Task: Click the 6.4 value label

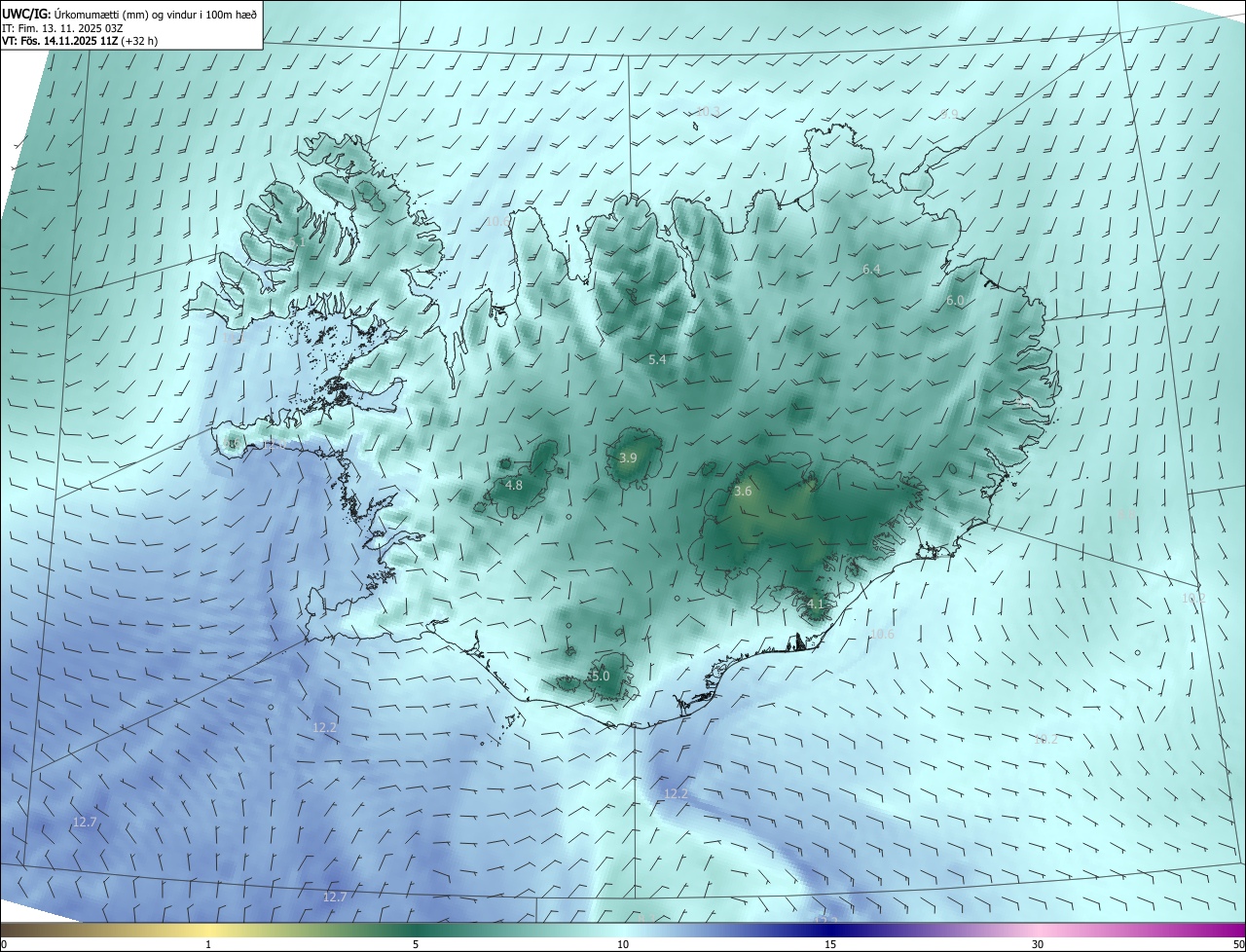Action: coord(871,269)
